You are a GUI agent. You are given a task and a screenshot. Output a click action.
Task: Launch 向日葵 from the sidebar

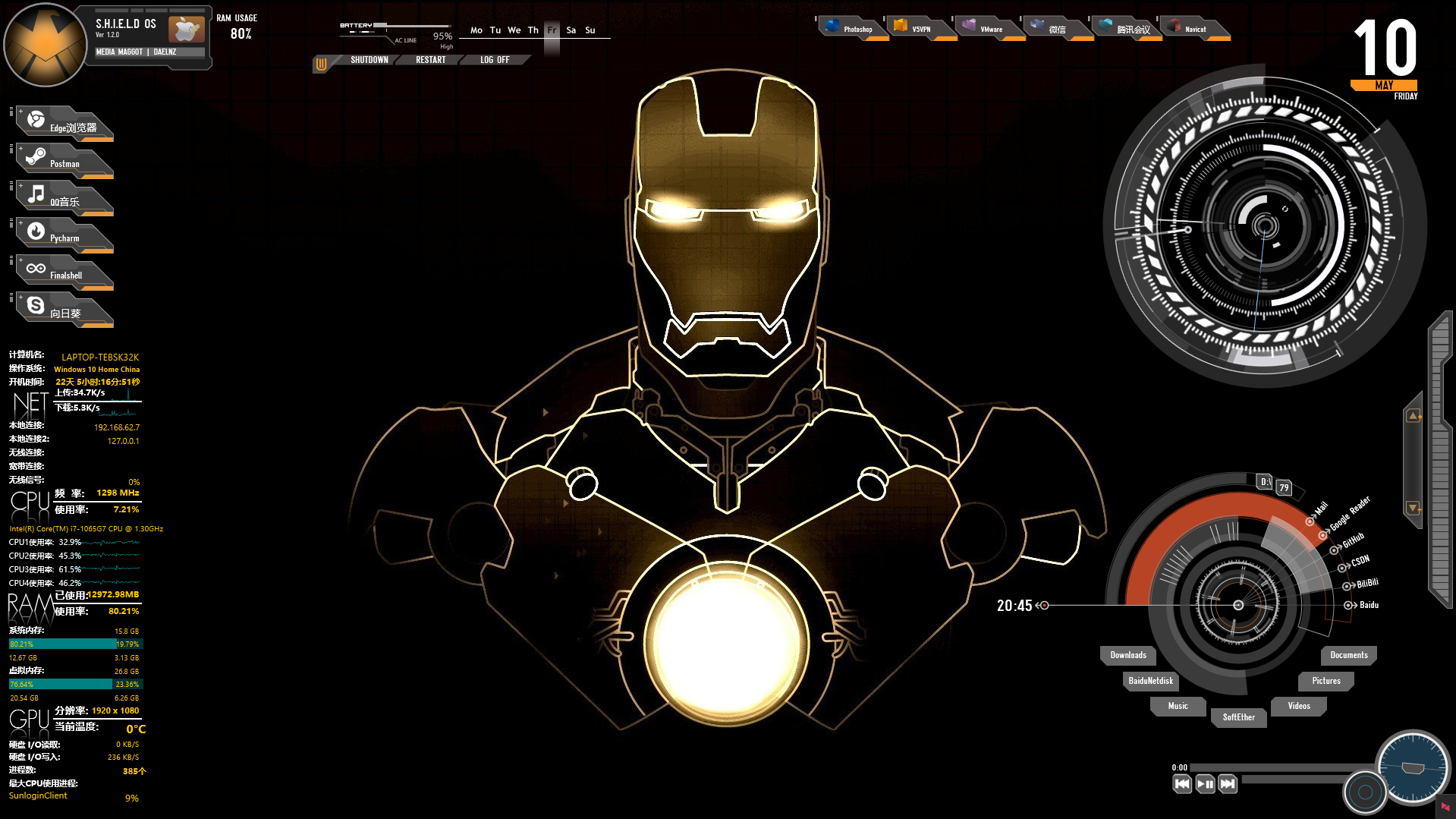click(64, 309)
